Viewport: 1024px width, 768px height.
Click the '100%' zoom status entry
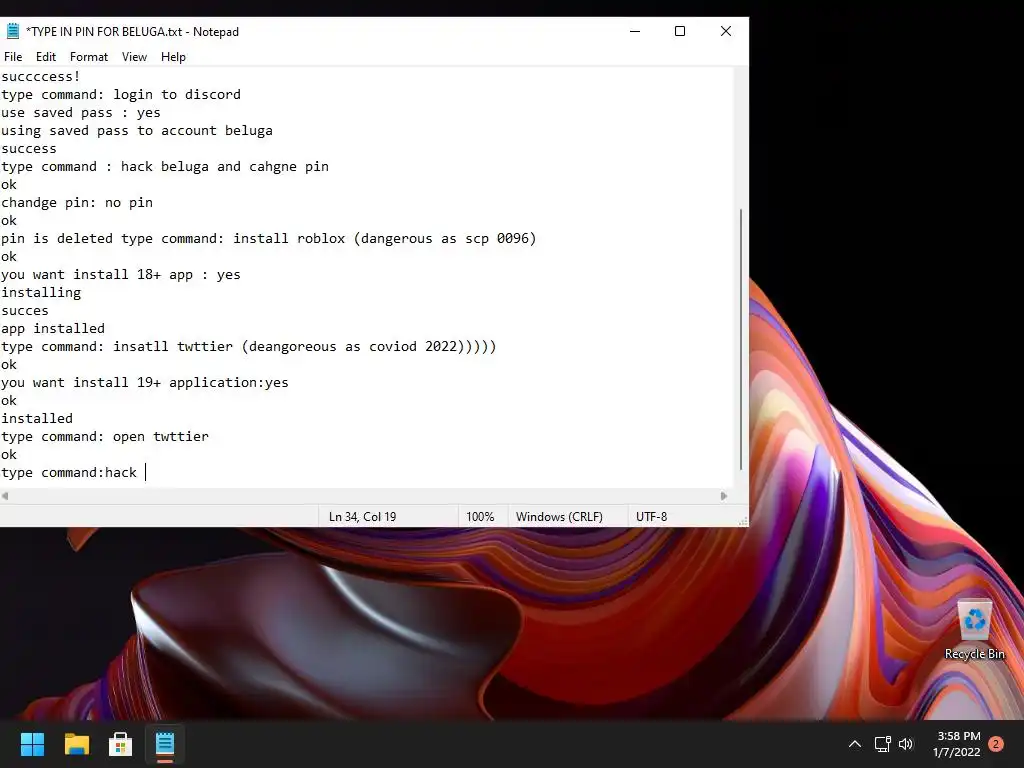pos(480,517)
